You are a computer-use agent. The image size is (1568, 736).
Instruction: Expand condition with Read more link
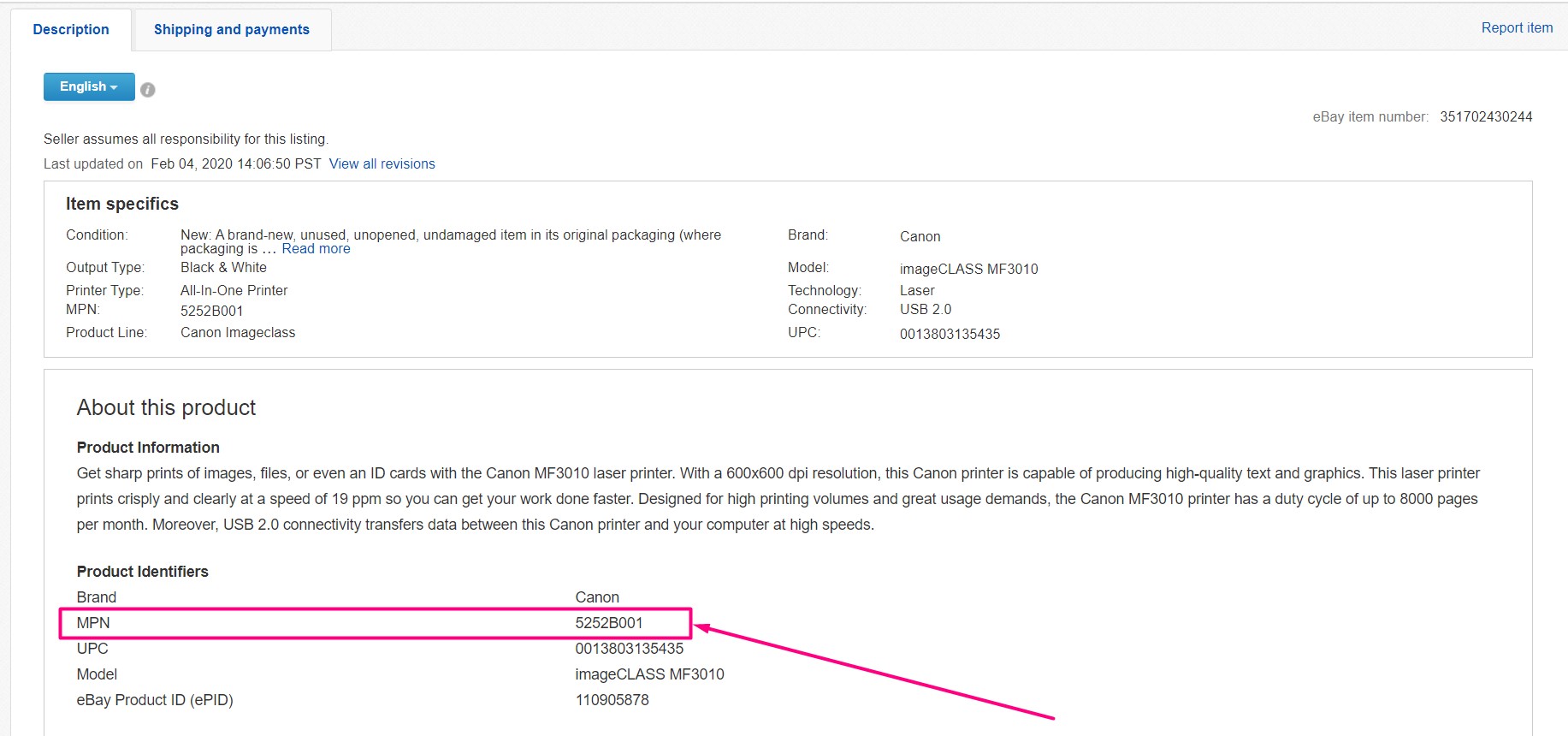click(x=316, y=248)
